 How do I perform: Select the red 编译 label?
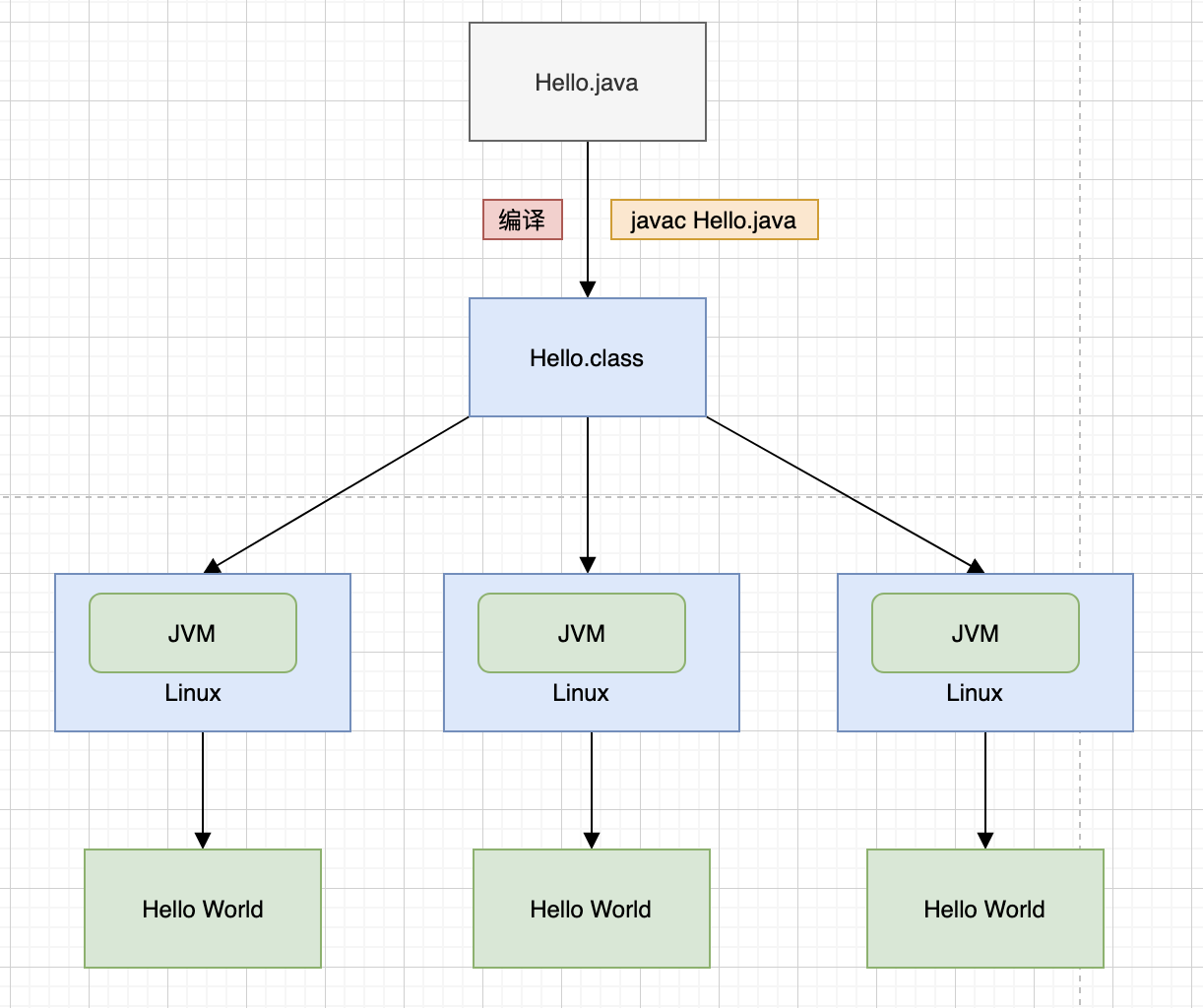point(523,220)
